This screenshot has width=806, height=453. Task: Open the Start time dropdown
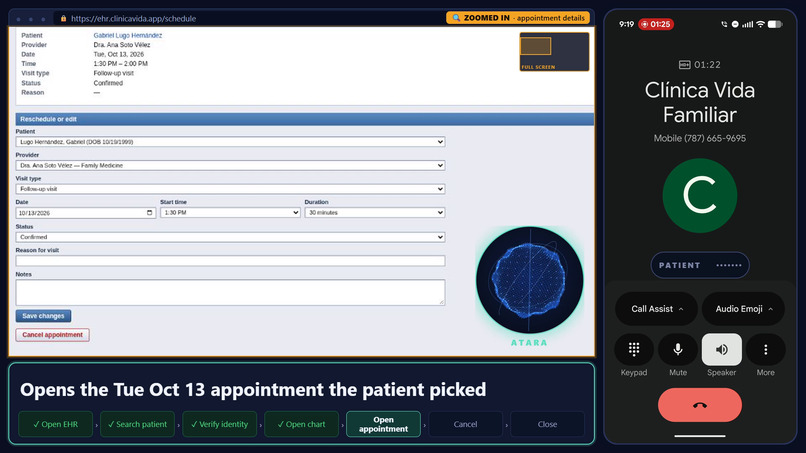(230, 212)
